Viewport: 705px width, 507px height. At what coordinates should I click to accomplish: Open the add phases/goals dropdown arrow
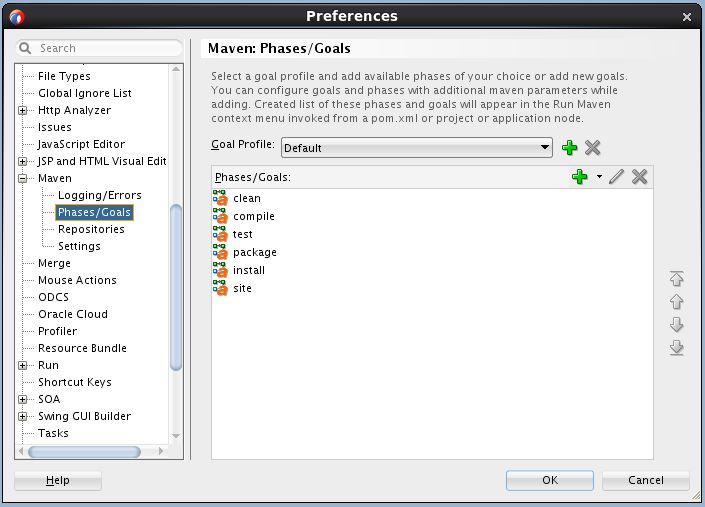[599, 177]
